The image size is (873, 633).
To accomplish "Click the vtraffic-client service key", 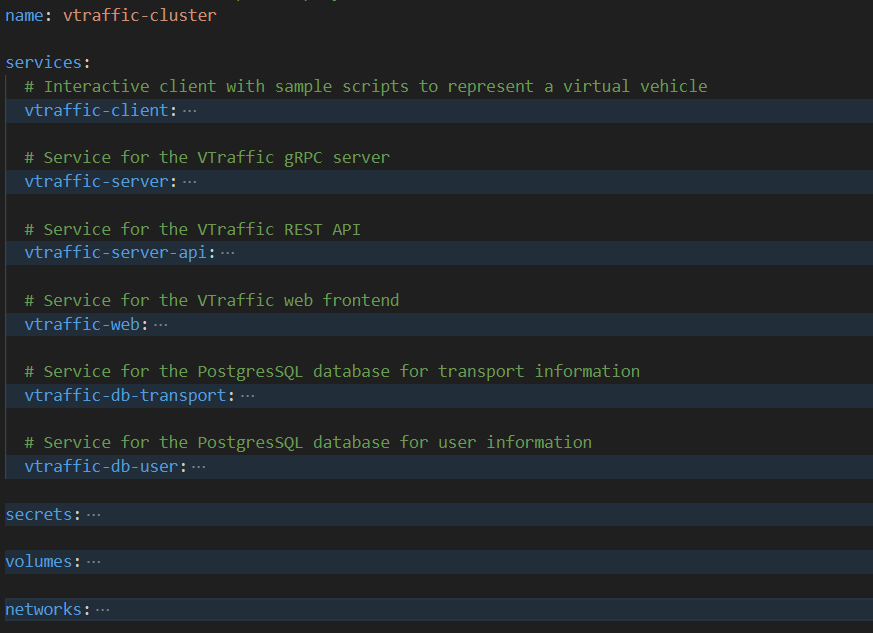I will [96, 110].
